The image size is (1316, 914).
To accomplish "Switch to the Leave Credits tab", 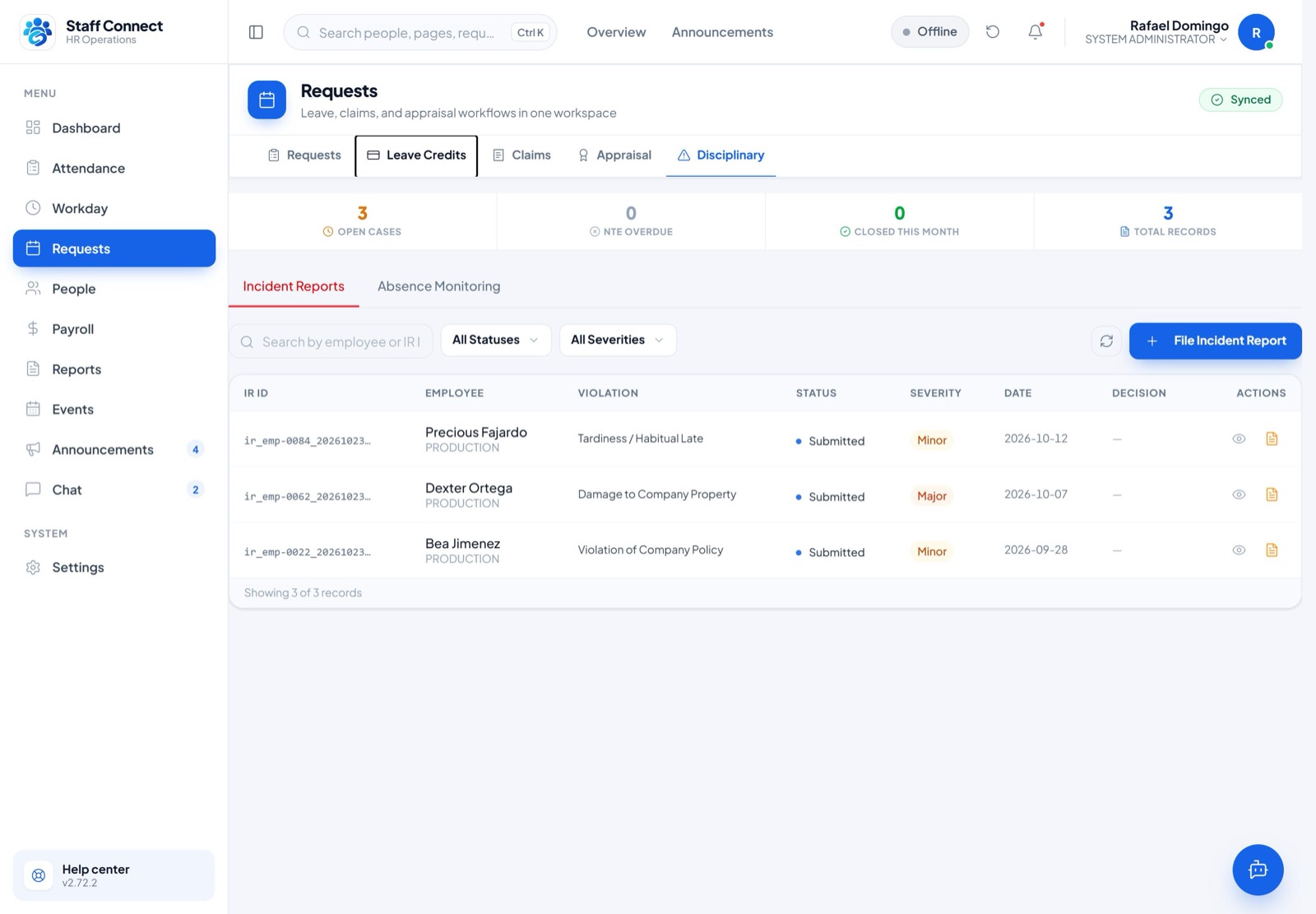I will pyautogui.click(x=416, y=155).
